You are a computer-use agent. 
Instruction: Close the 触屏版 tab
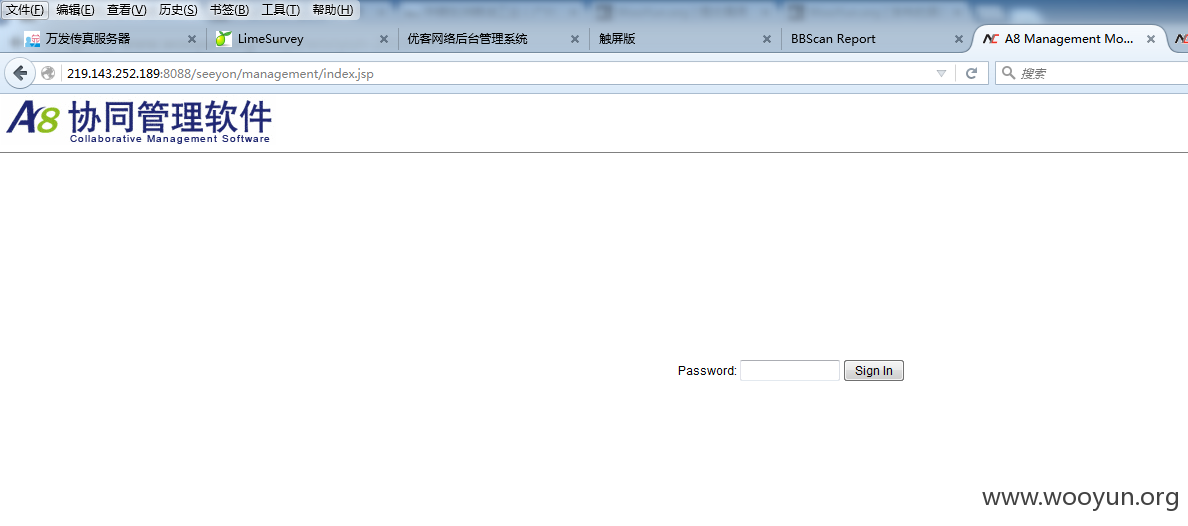pyautogui.click(x=767, y=39)
